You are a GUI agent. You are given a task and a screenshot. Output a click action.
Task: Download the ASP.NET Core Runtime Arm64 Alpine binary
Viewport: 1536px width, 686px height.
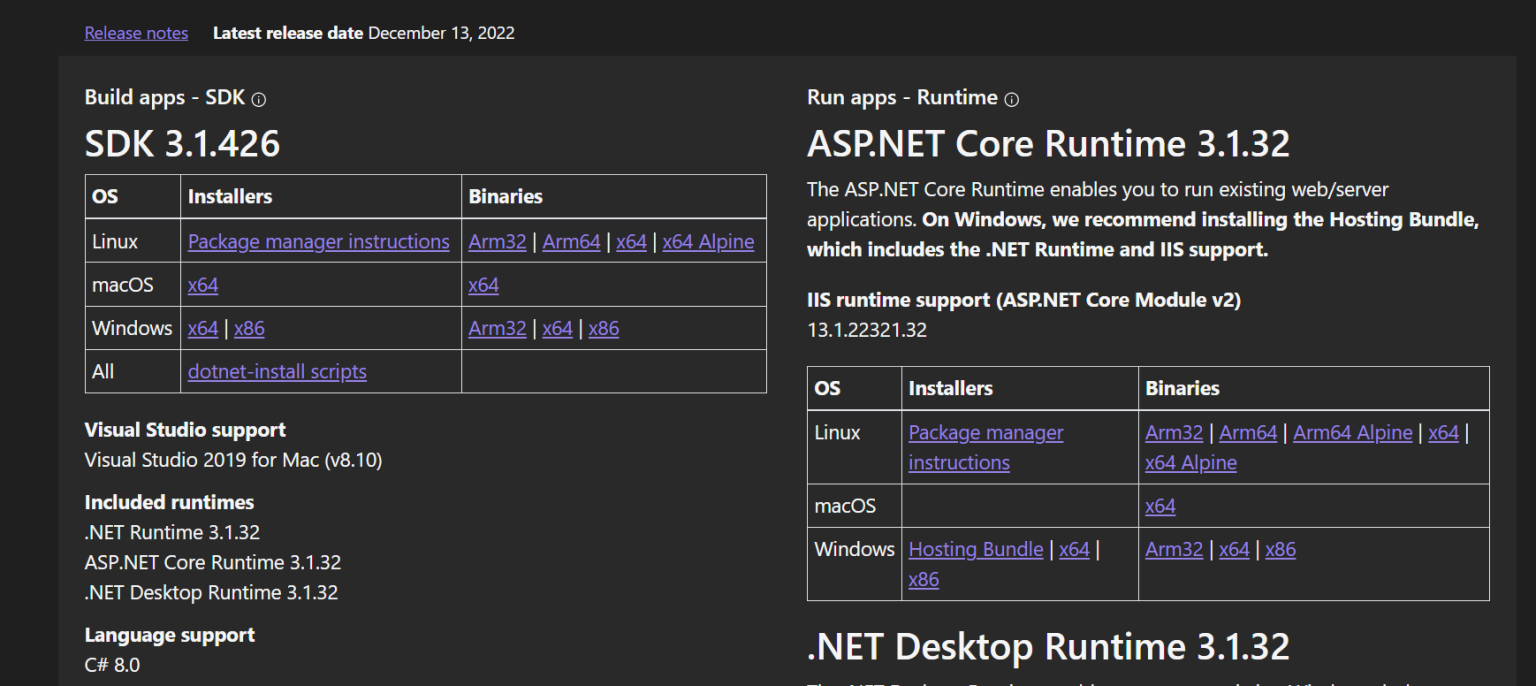tap(1352, 433)
